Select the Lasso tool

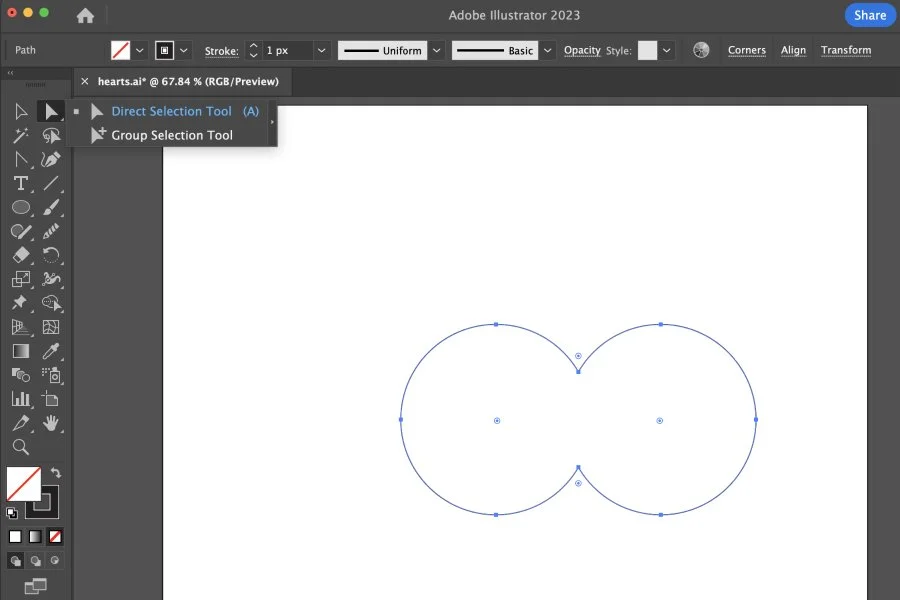tap(51, 136)
